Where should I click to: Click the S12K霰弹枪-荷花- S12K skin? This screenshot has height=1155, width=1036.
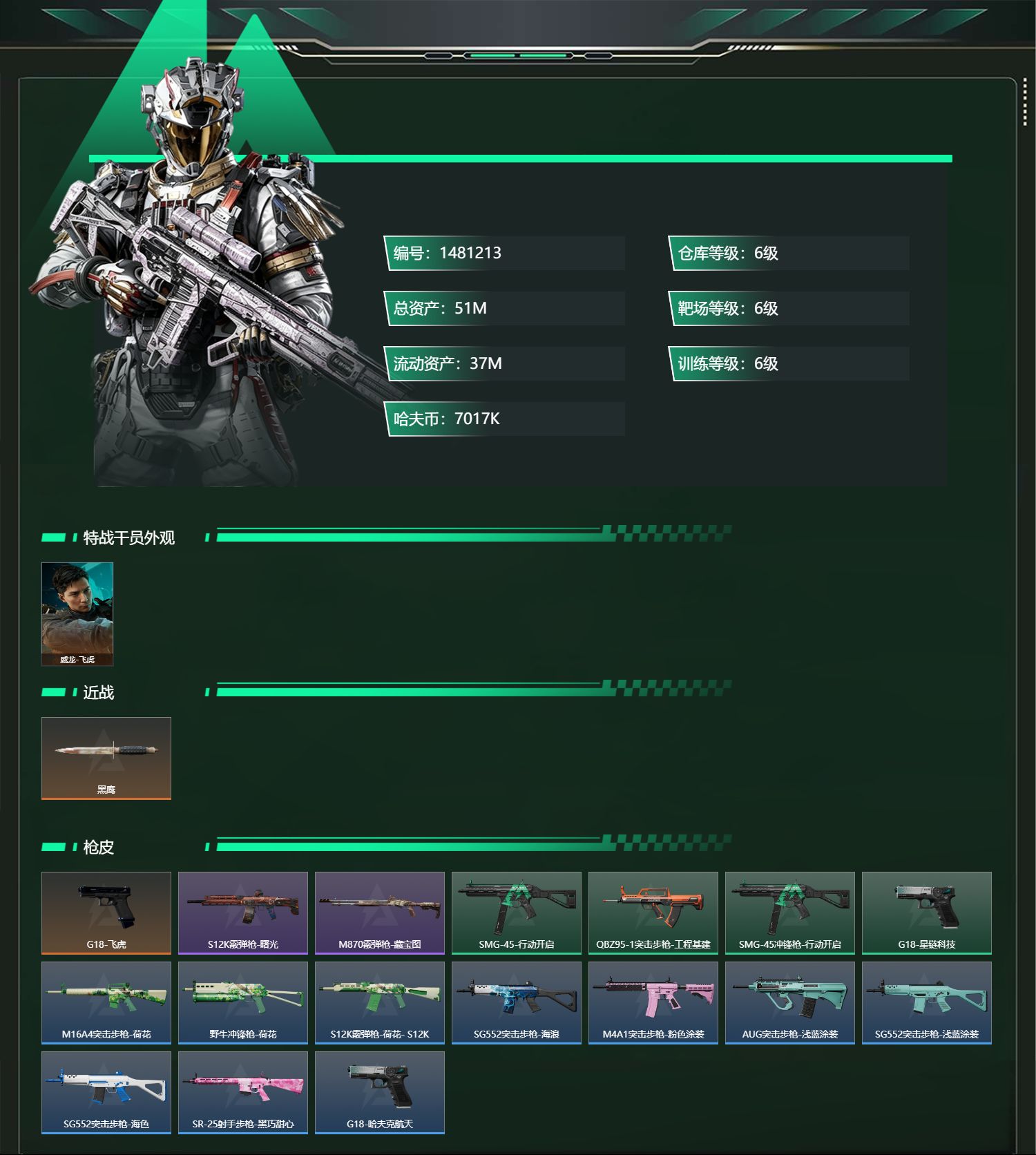click(380, 1002)
